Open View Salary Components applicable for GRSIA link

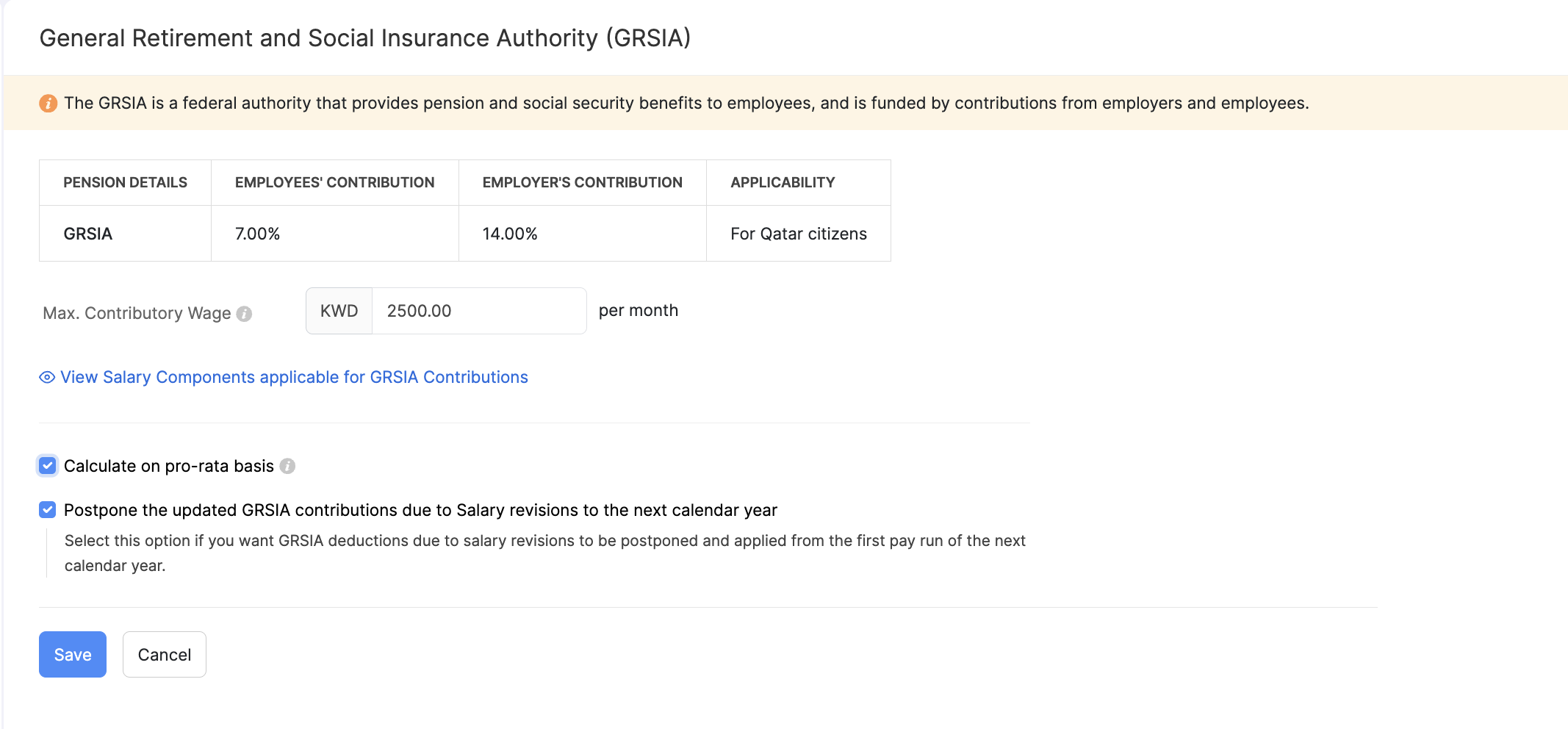tap(294, 378)
